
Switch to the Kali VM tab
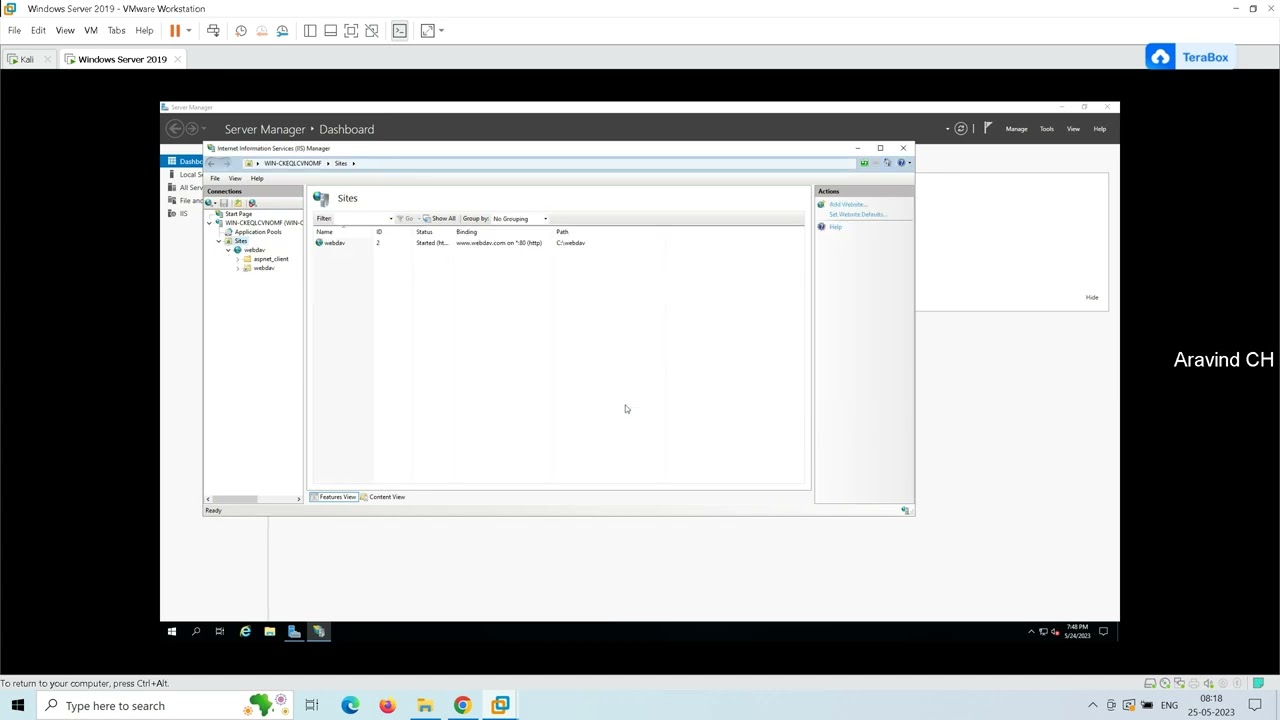click(27, 60)
